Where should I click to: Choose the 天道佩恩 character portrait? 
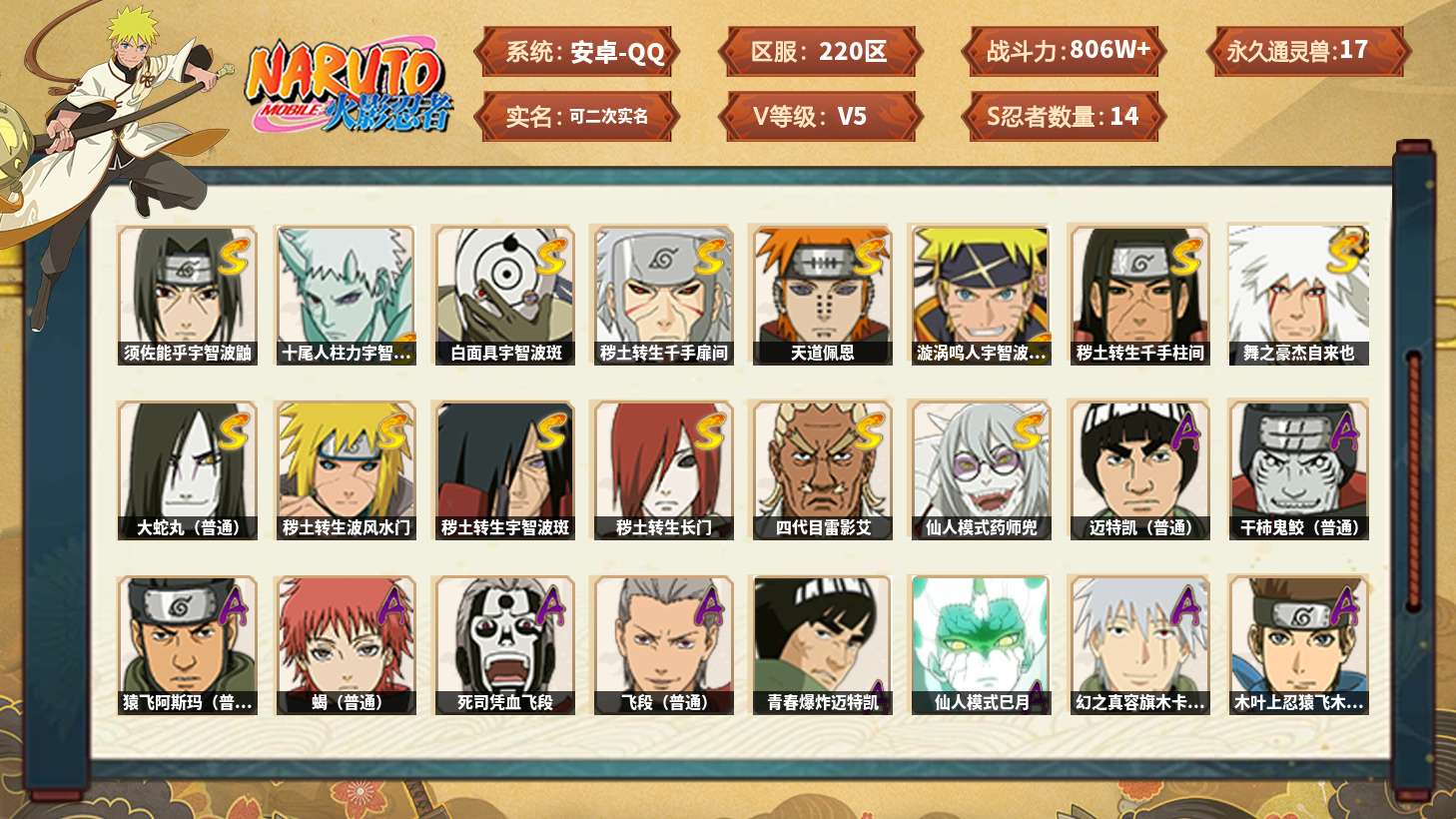[x=822, y=295]
